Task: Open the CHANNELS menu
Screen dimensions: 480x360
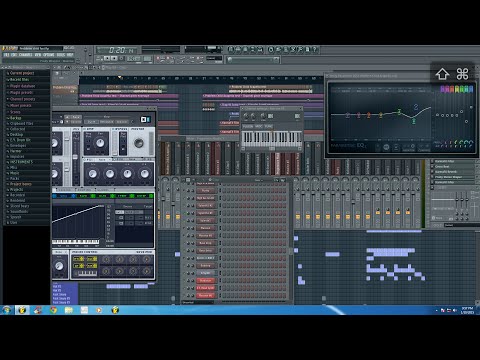Action: point(25,55)
